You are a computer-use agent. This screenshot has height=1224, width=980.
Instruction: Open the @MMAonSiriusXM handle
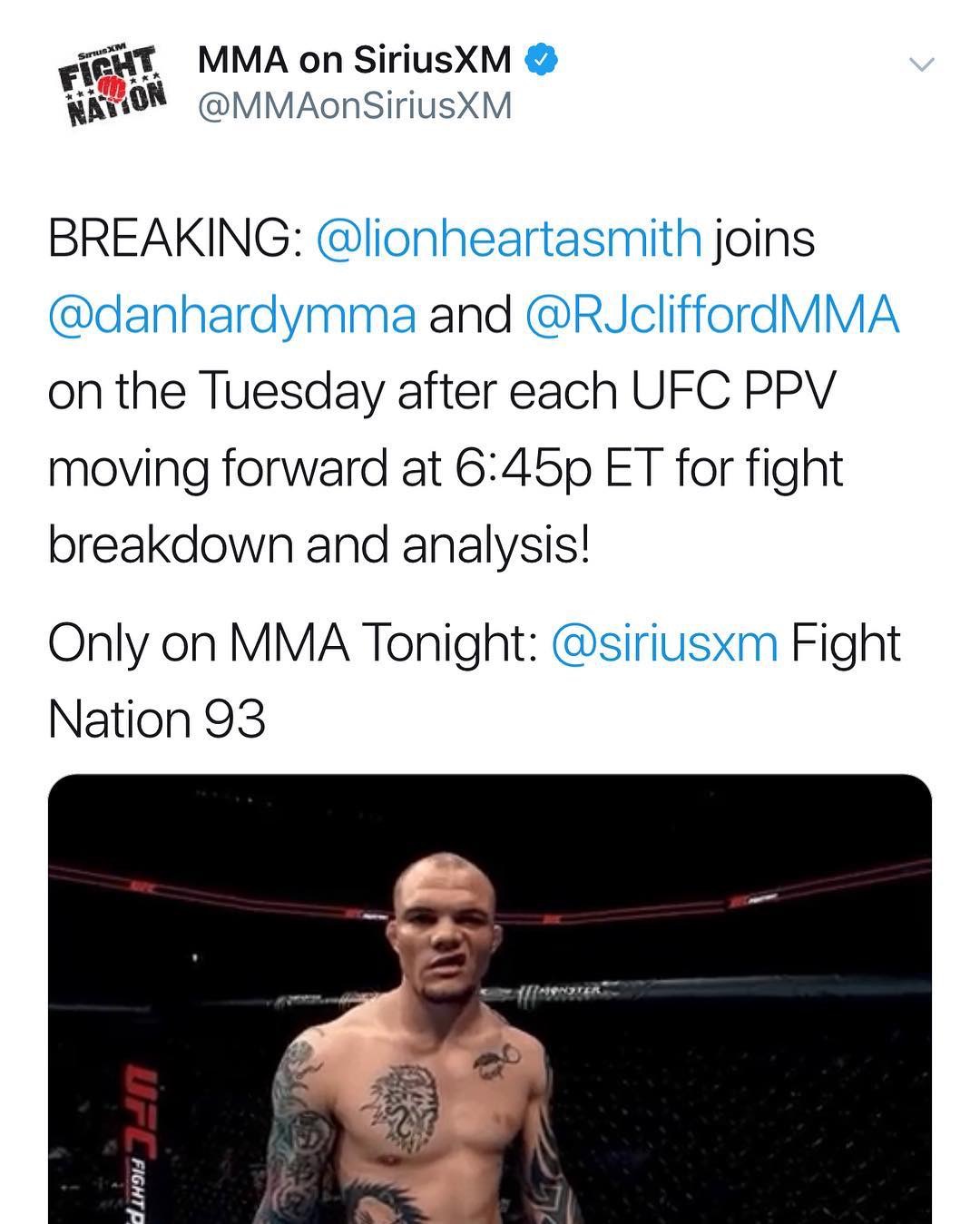coord(355,106)
